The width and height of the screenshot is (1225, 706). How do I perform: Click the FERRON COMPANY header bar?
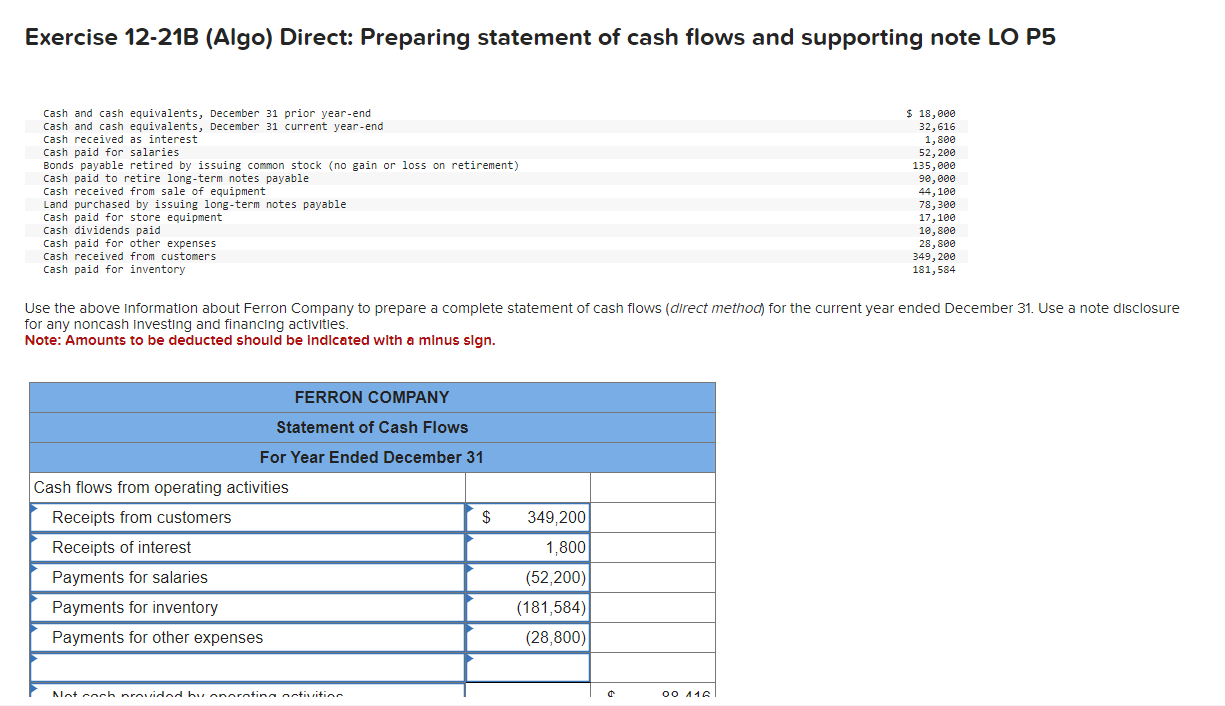[x=373, y=397]
